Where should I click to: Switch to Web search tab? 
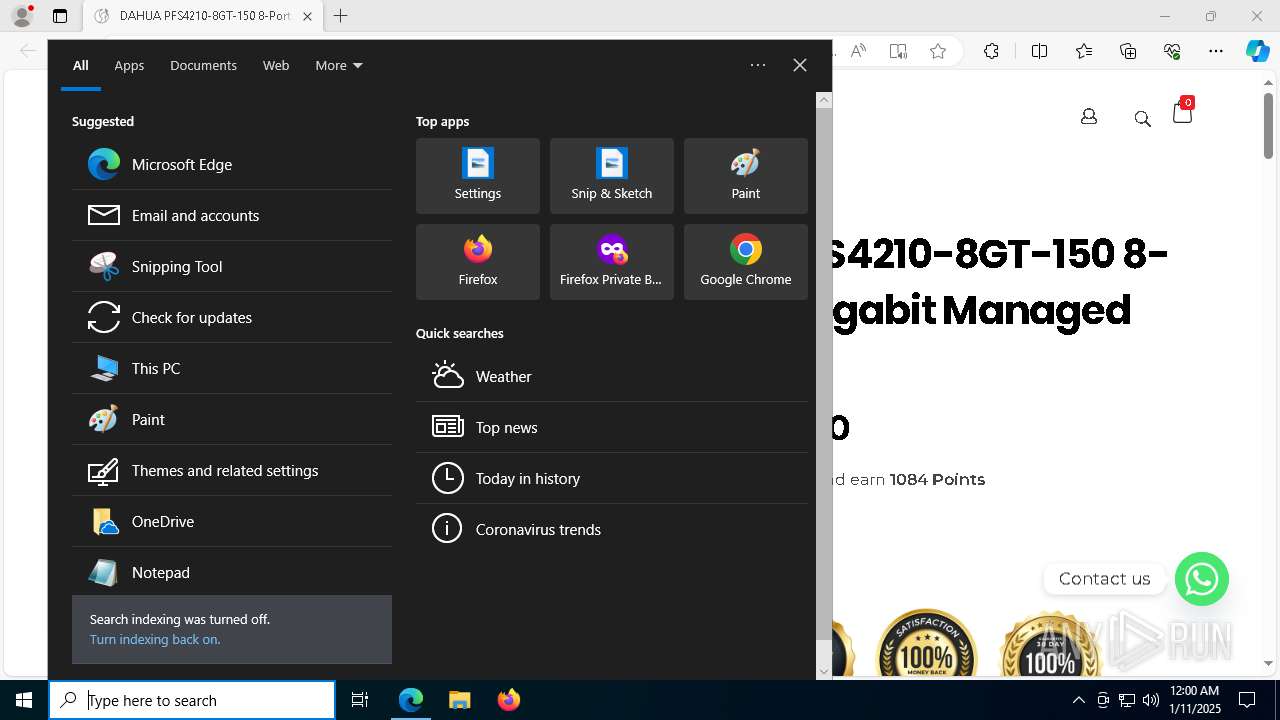[x=276, y=65]
